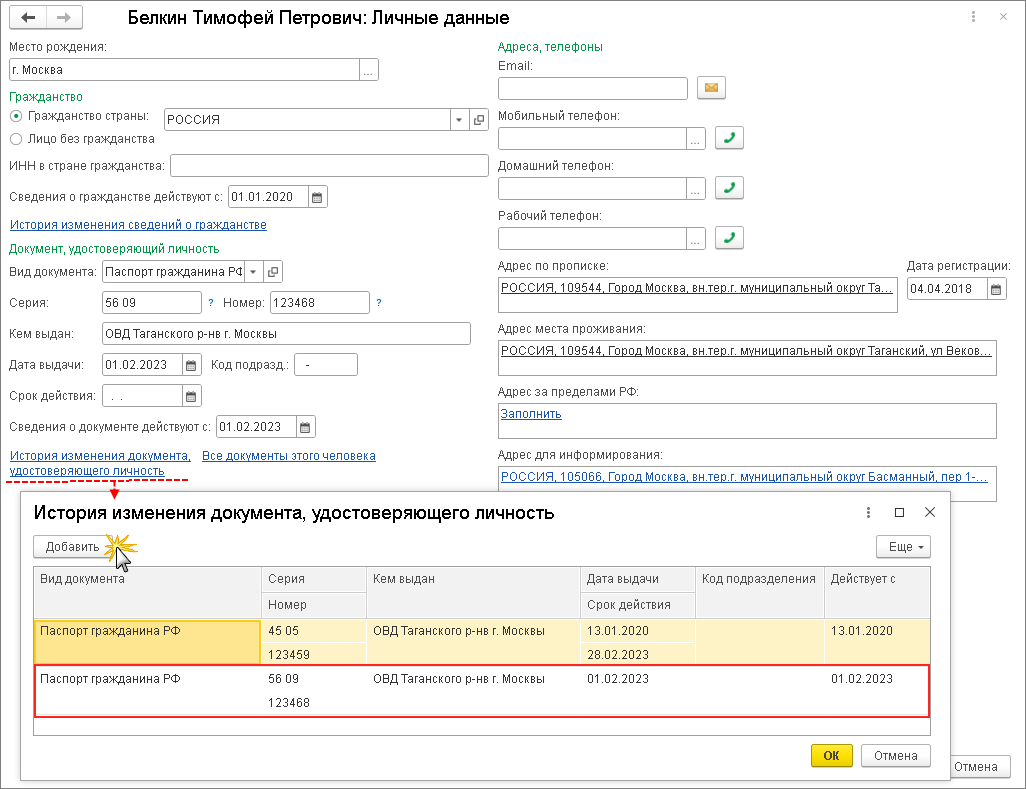Open 'Все документы этого человека' link
The height and width of the screenshot is (789, 1026).
[288, 456]
